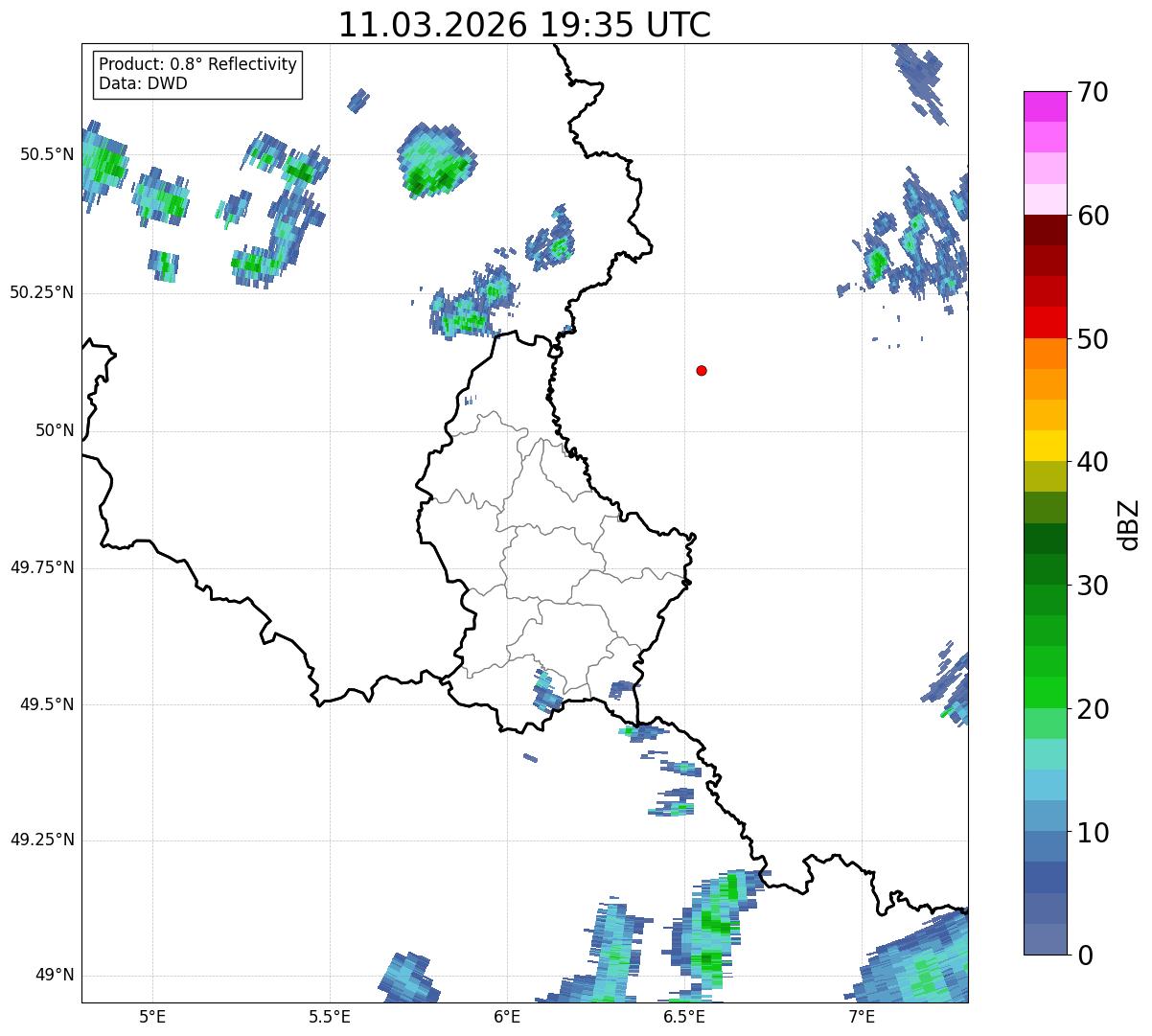The width and height of the screenshot is (1152, 1036).
Task: Click the yellow colorbar swatch above 40
Action: coord(1045,446)
